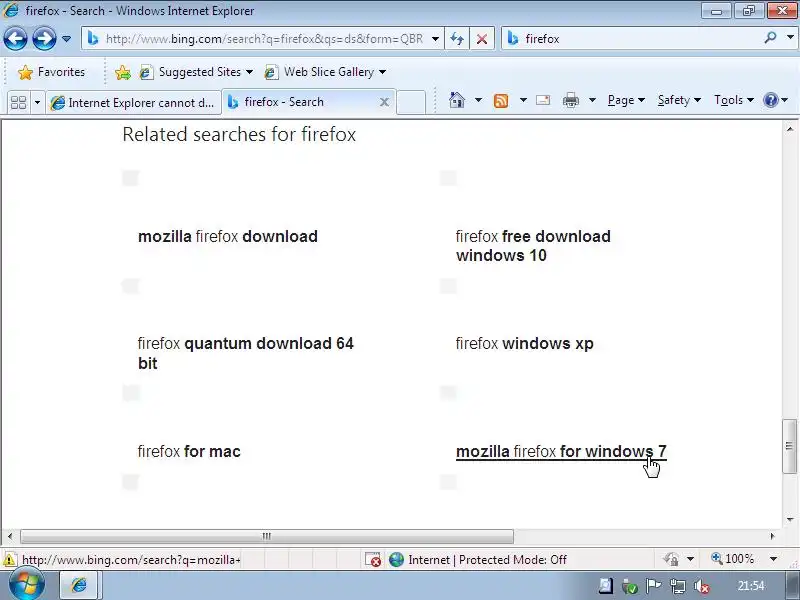Image resolution: width=800 pixels, height=600 pixels.
Task: Open mozilla firefox for windows 7 link
Action: pos(561,452)
